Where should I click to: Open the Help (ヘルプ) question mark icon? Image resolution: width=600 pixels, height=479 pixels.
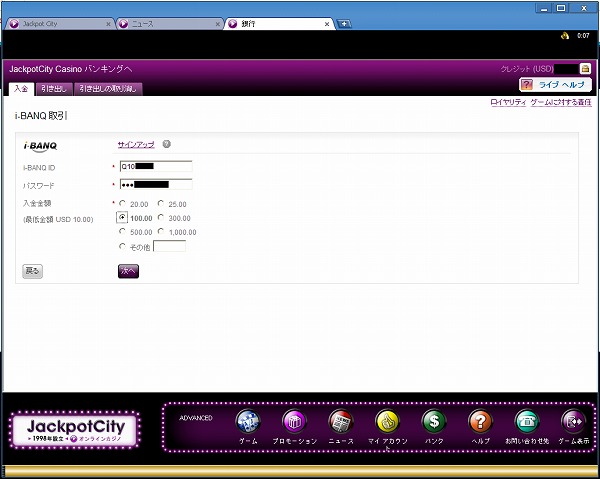click(x=480, y=421)
